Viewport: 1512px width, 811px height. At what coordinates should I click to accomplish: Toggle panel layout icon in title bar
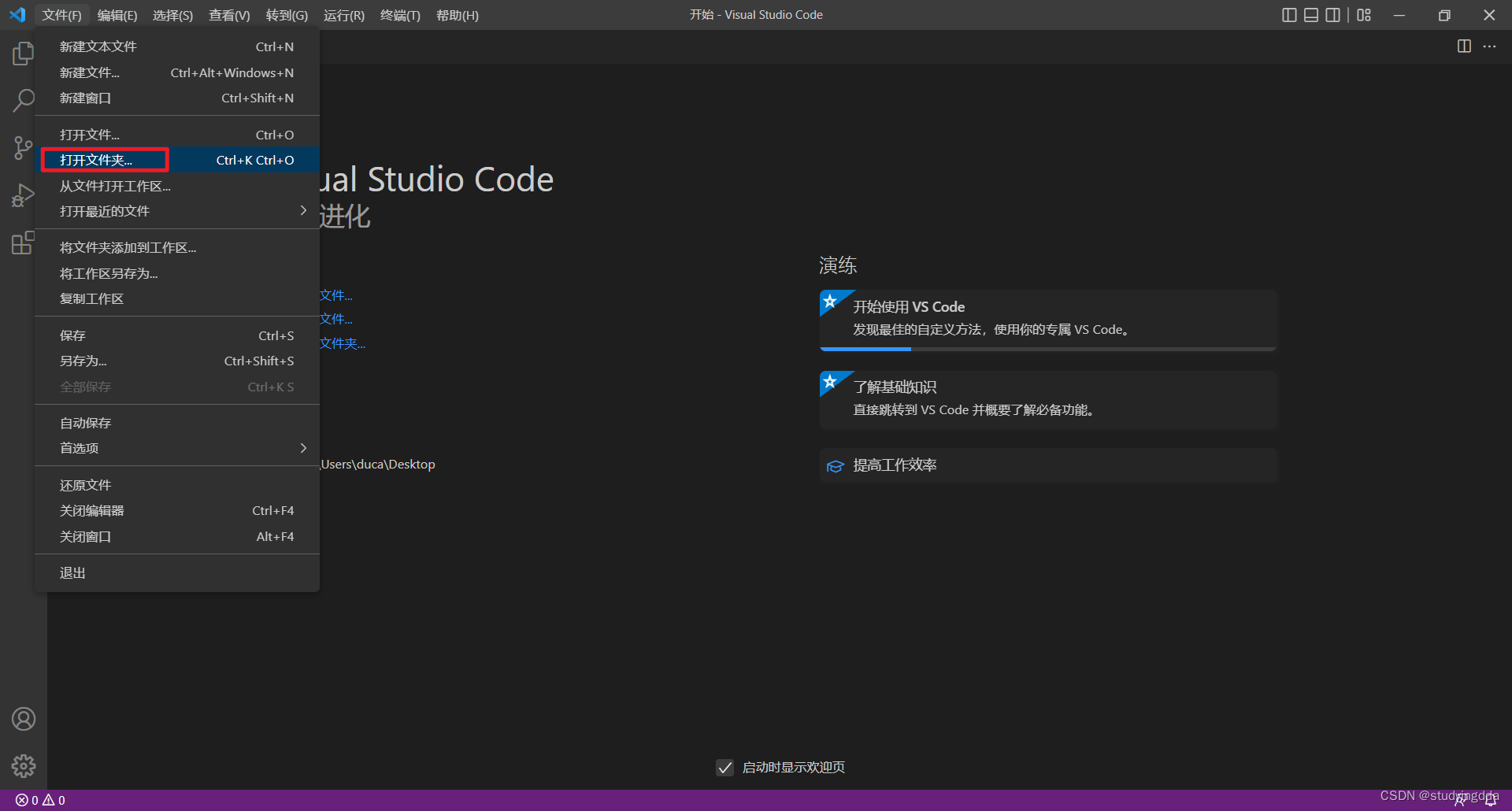pos(1311,15)
